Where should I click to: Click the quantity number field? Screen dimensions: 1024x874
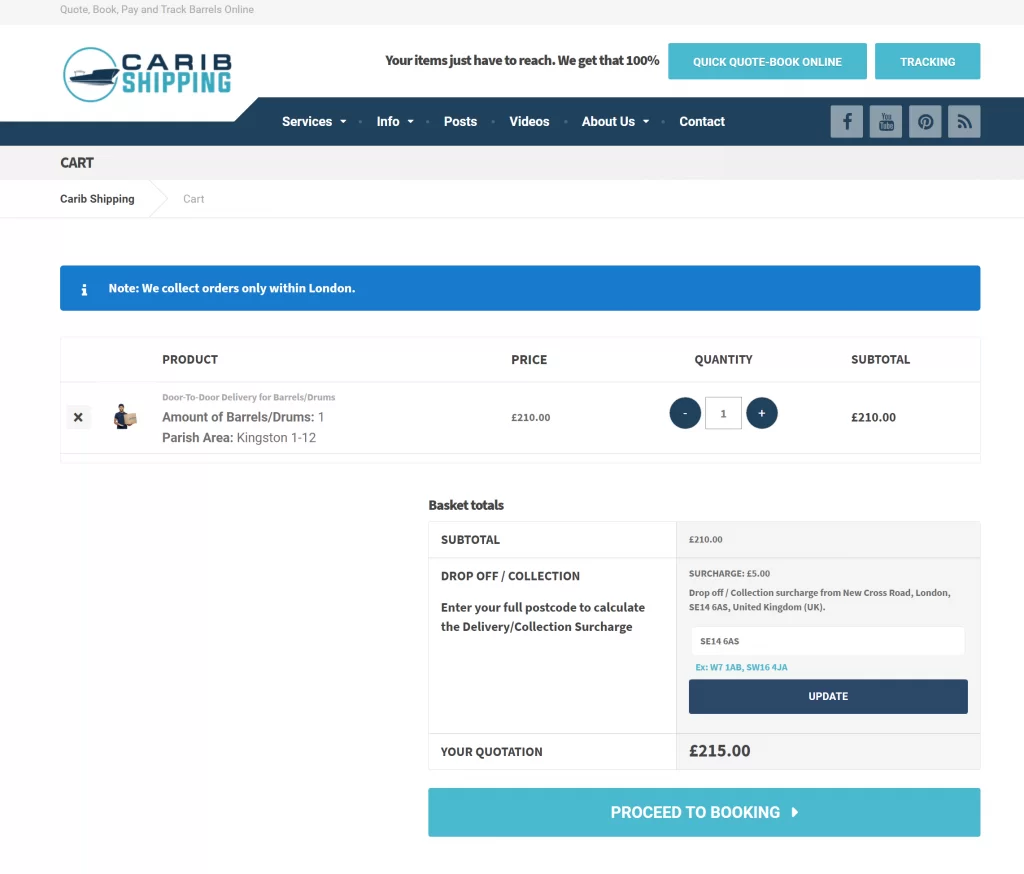click(x=723, y=413)
